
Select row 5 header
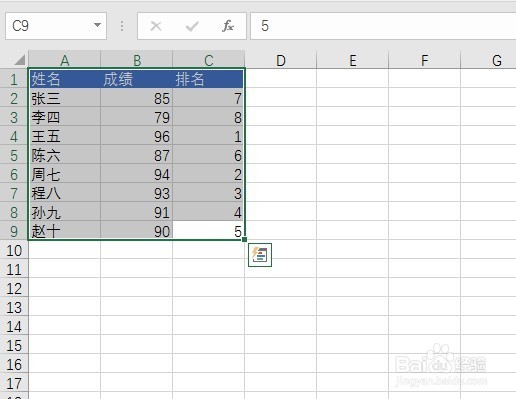tap(14, 155)
